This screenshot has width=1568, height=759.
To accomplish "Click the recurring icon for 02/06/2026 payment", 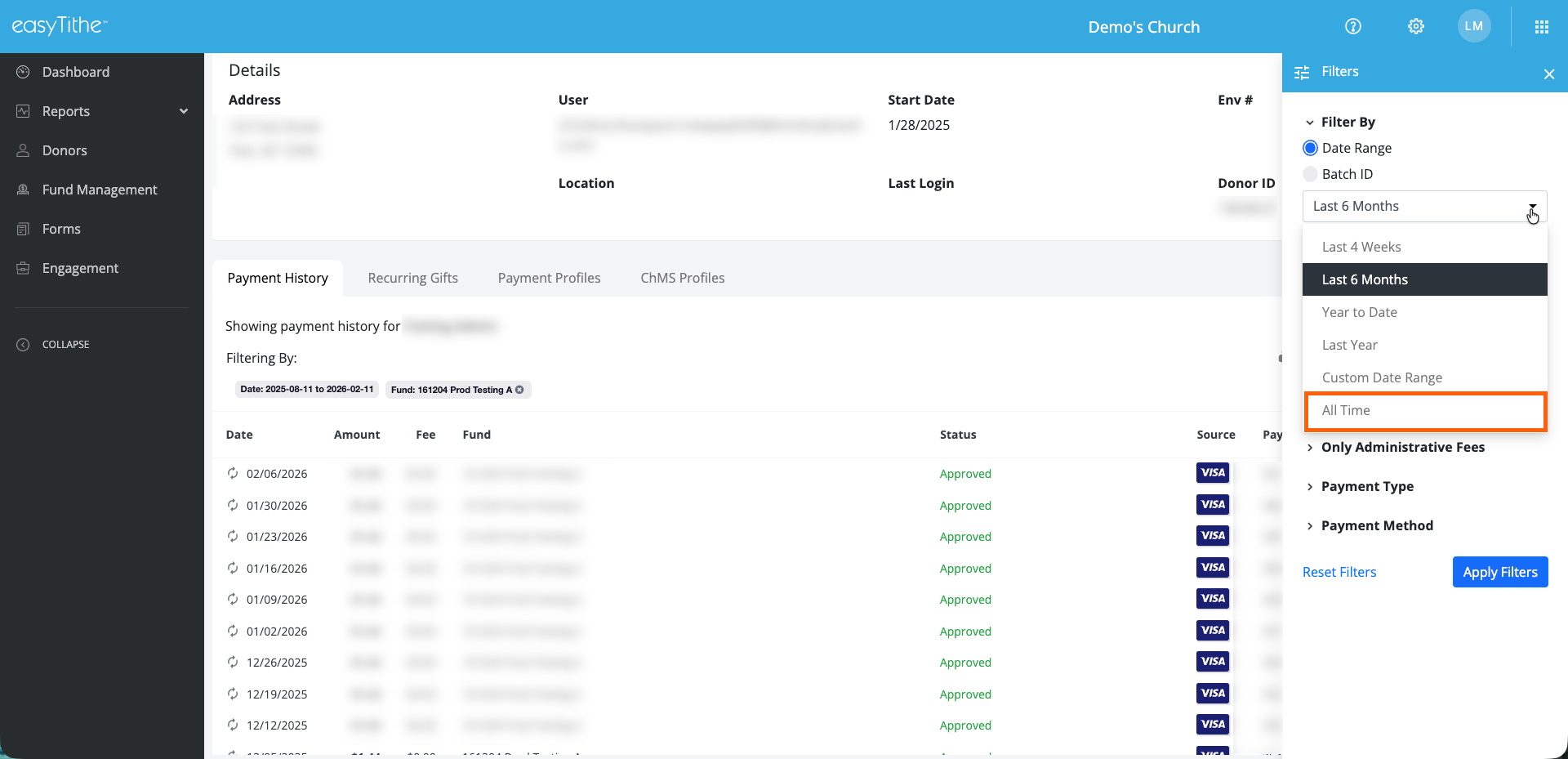I will pyautogui.click(x=233, y=473).
